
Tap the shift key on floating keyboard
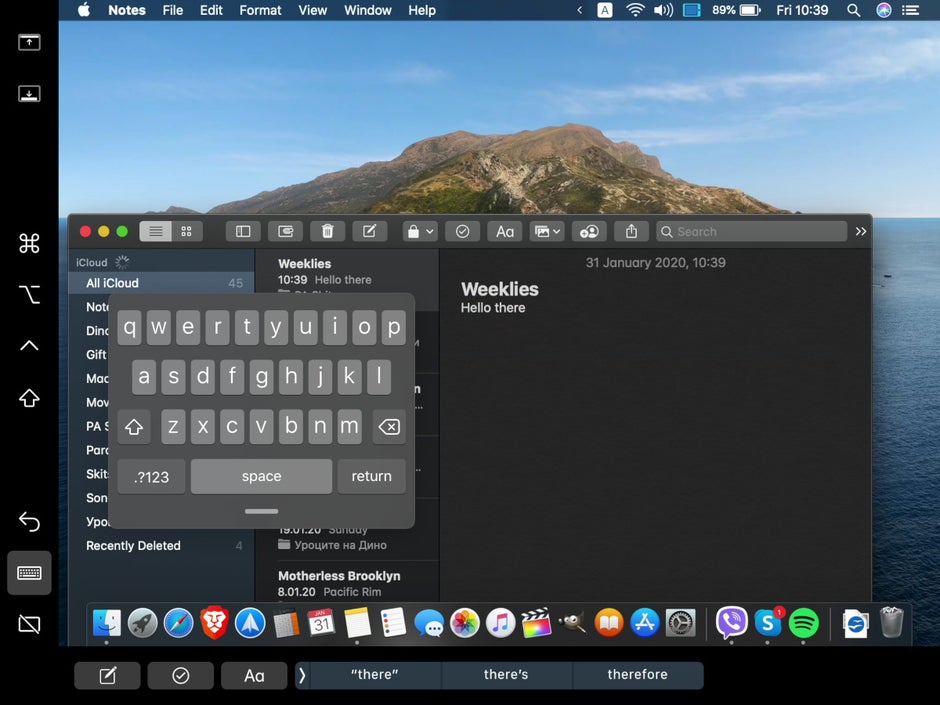pos(134,427)
